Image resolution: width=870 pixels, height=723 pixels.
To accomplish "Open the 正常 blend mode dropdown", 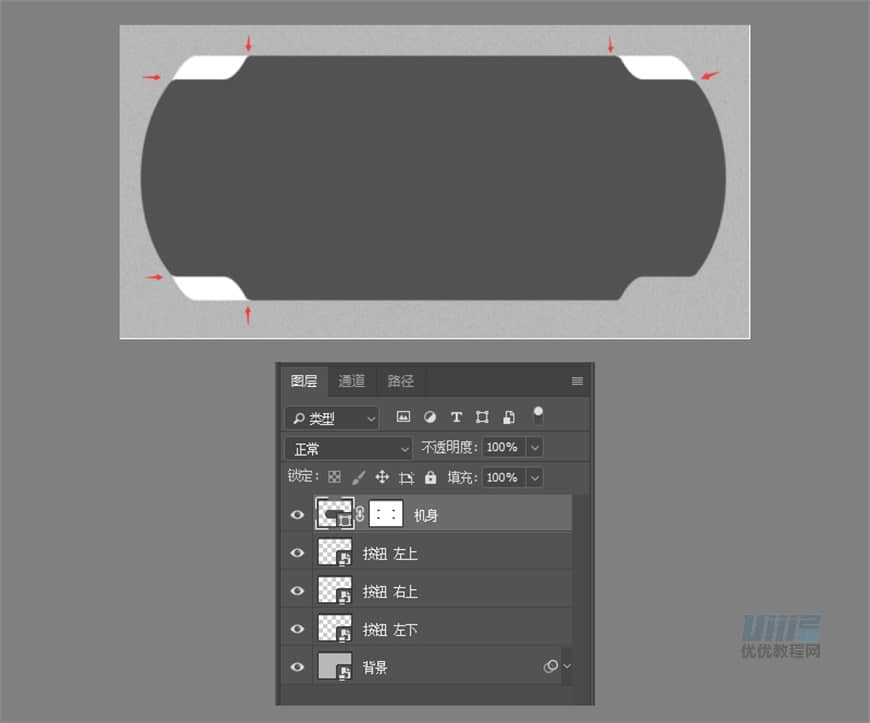I will pyautogui.click(x=348, y=448).
